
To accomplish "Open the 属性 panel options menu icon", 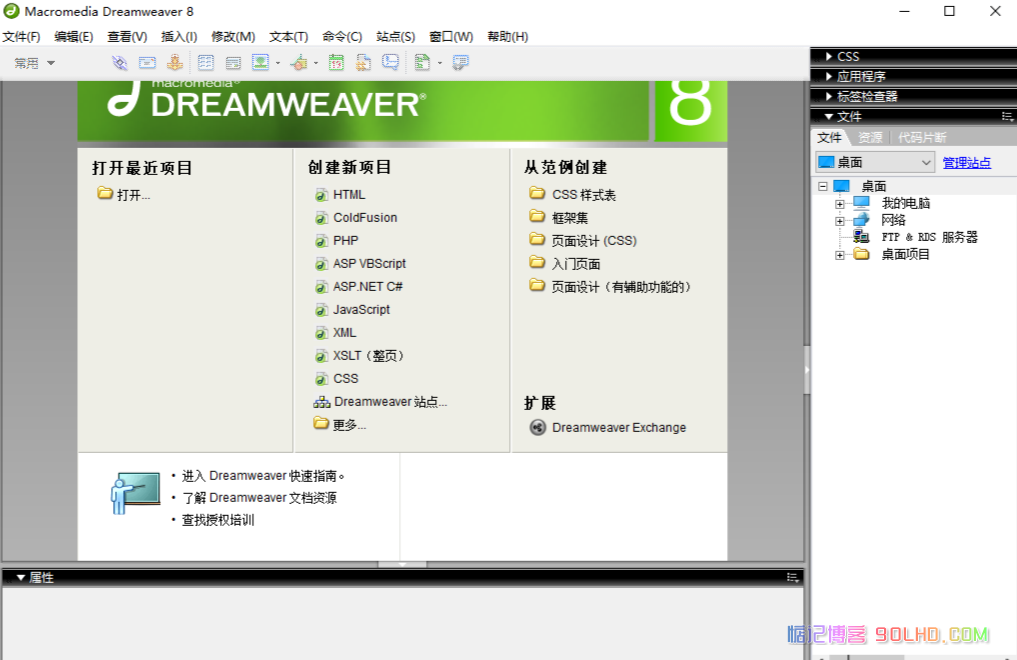I will [793, 577].
